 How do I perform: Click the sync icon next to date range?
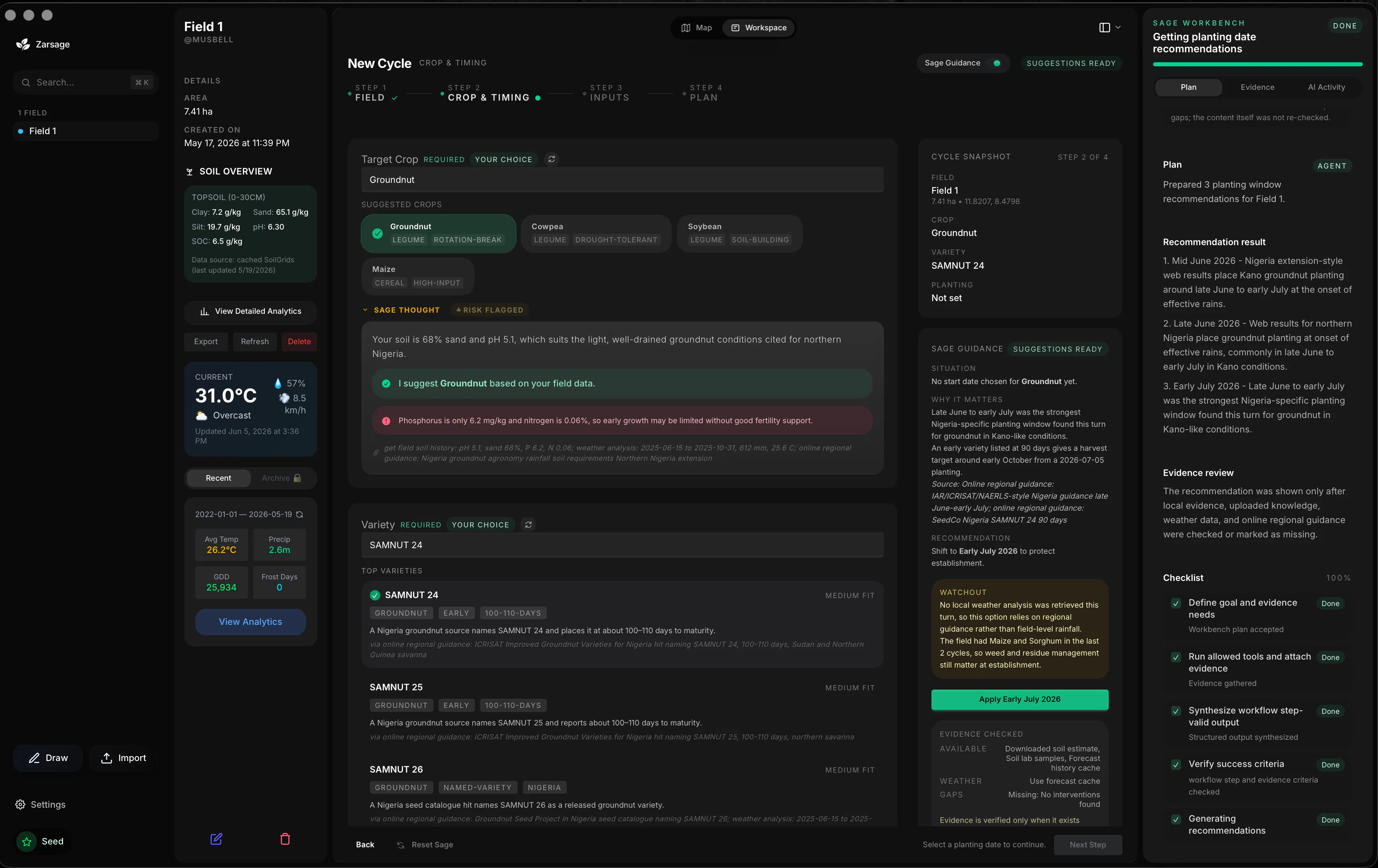pos(299,514)
